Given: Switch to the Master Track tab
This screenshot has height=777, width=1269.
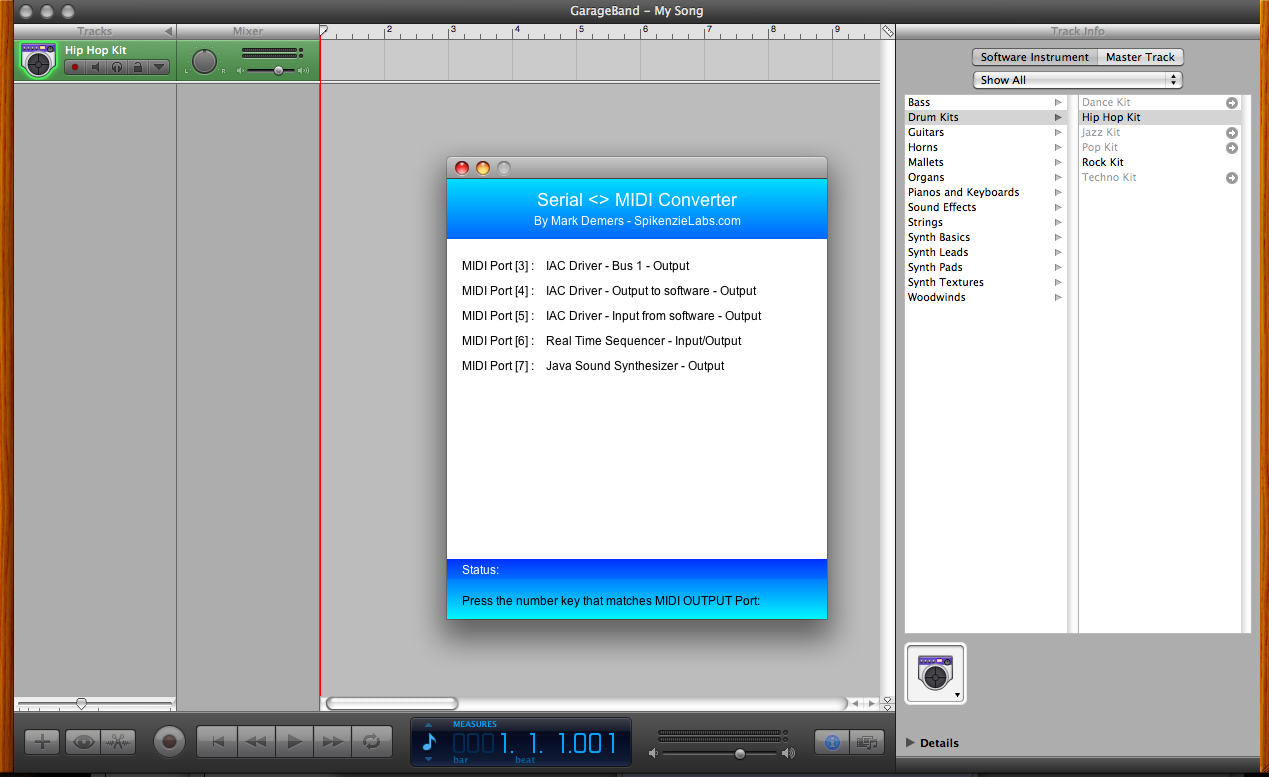Looking at the screenshot, I should tap(1141, 57).
